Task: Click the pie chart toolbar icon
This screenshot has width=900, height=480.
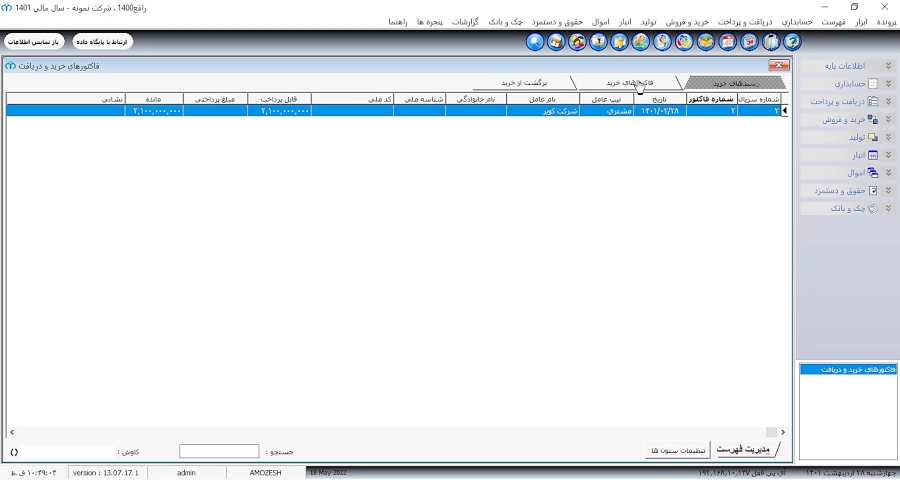Action: point(685,42)
